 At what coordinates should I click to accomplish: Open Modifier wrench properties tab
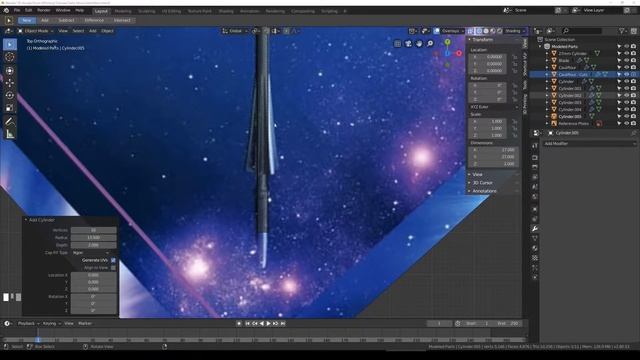pos(535,229)
